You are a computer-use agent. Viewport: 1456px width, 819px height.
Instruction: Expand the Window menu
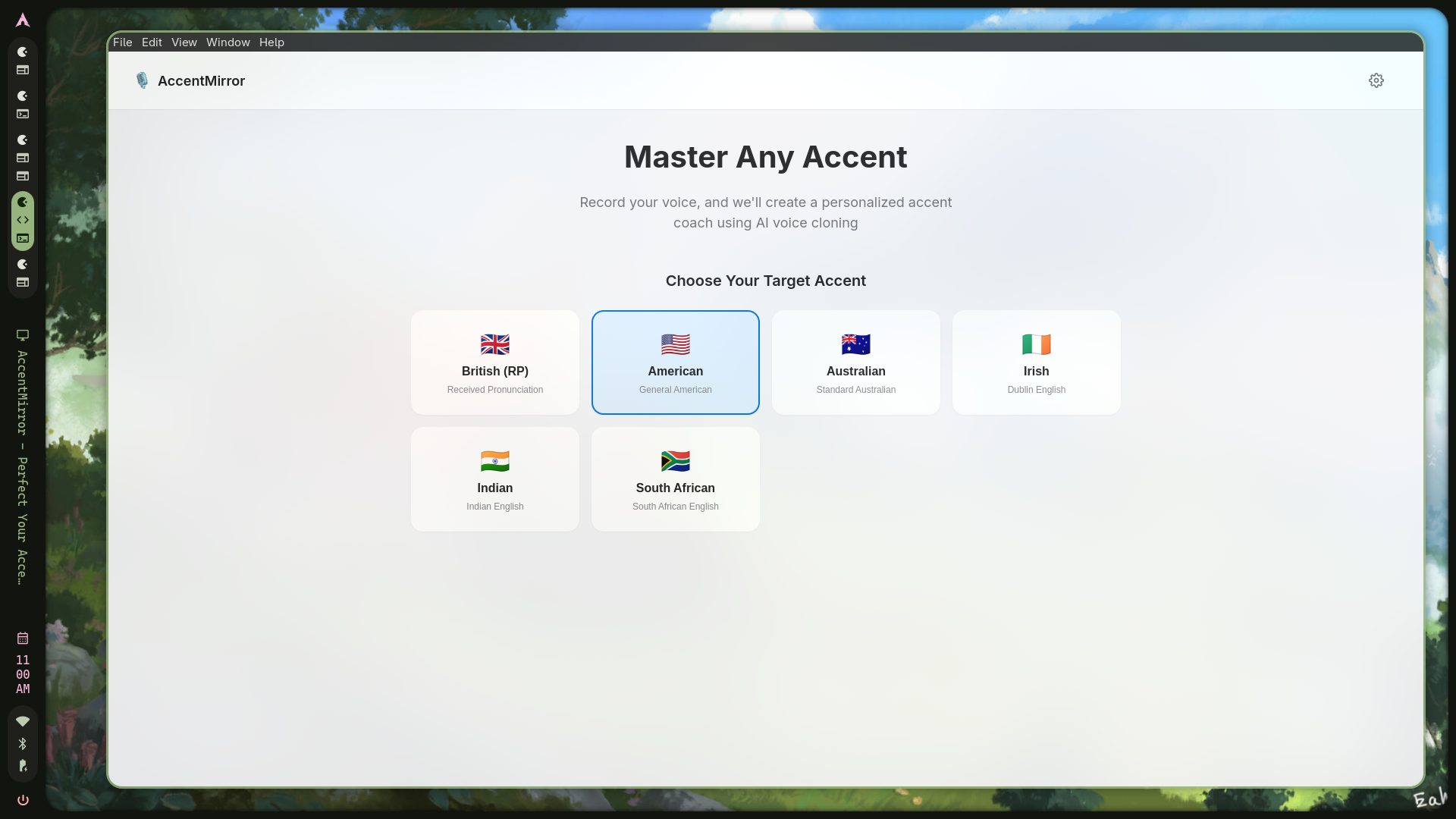[x=227, y=42]
